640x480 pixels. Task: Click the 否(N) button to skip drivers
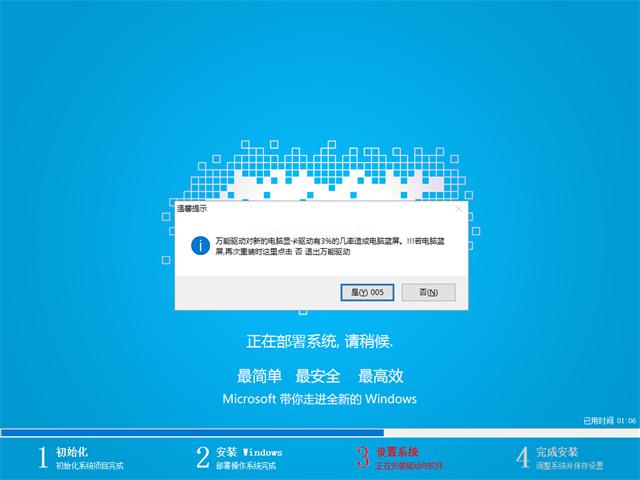[x=429, y=292]
